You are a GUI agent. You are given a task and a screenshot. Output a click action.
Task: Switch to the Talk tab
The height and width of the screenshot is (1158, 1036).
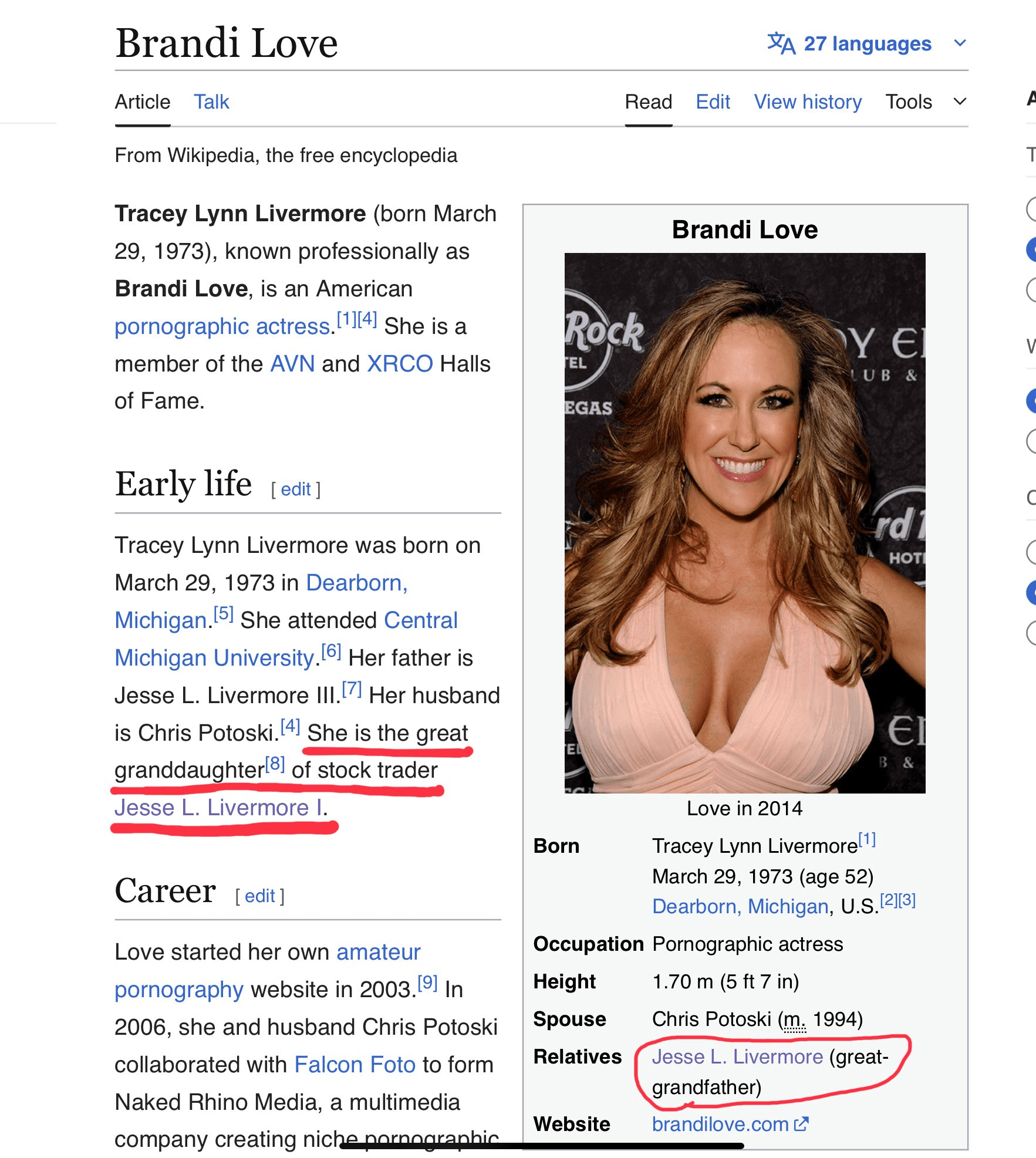pyautogui.click(x=211, y=102)
